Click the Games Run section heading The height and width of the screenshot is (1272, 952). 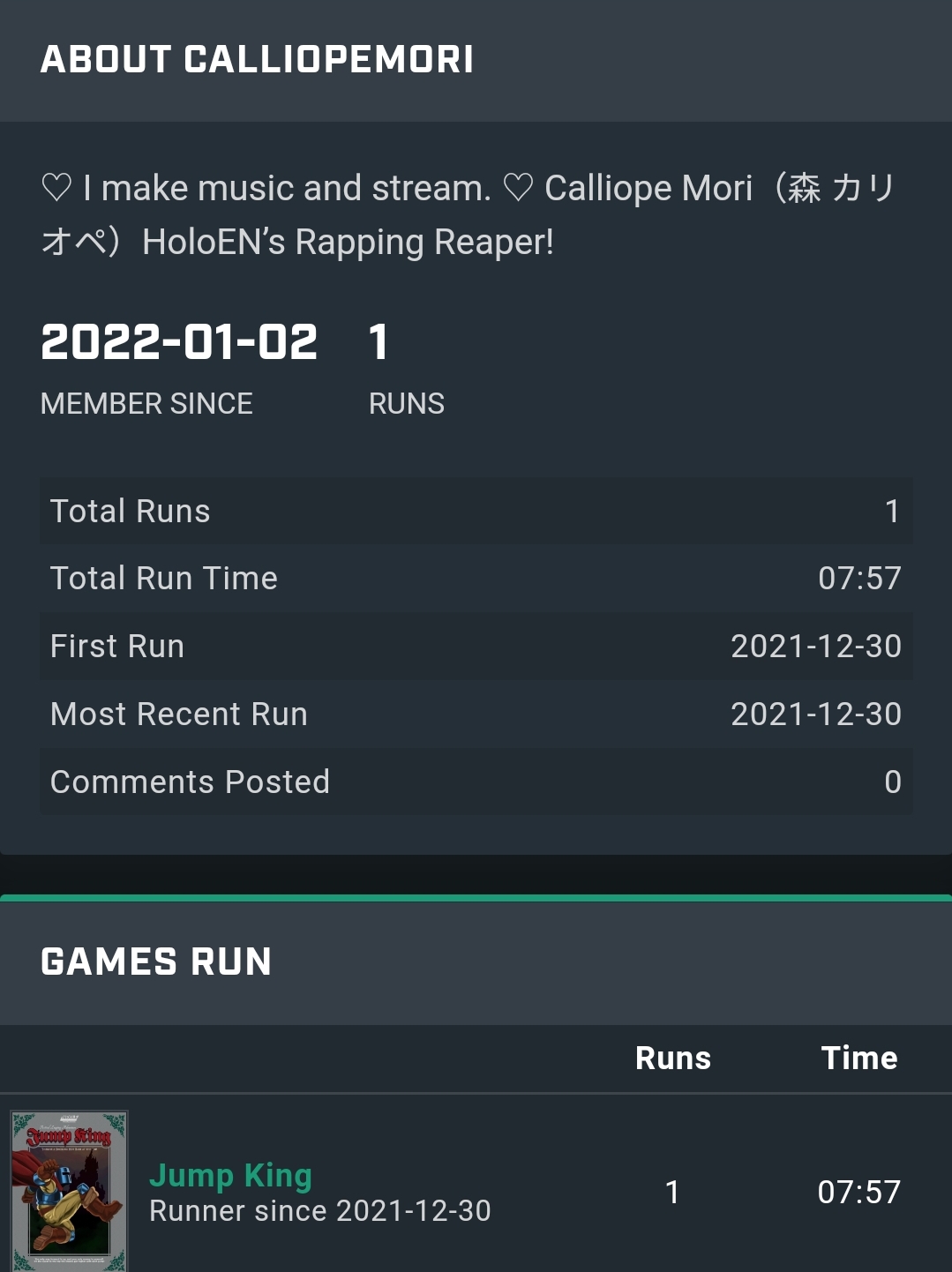pos(156,961)
